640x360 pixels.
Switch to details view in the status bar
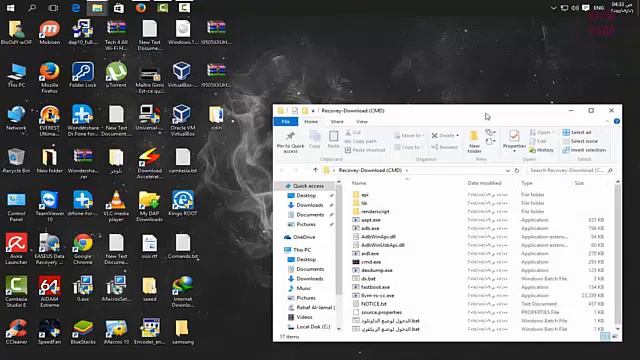605,336
